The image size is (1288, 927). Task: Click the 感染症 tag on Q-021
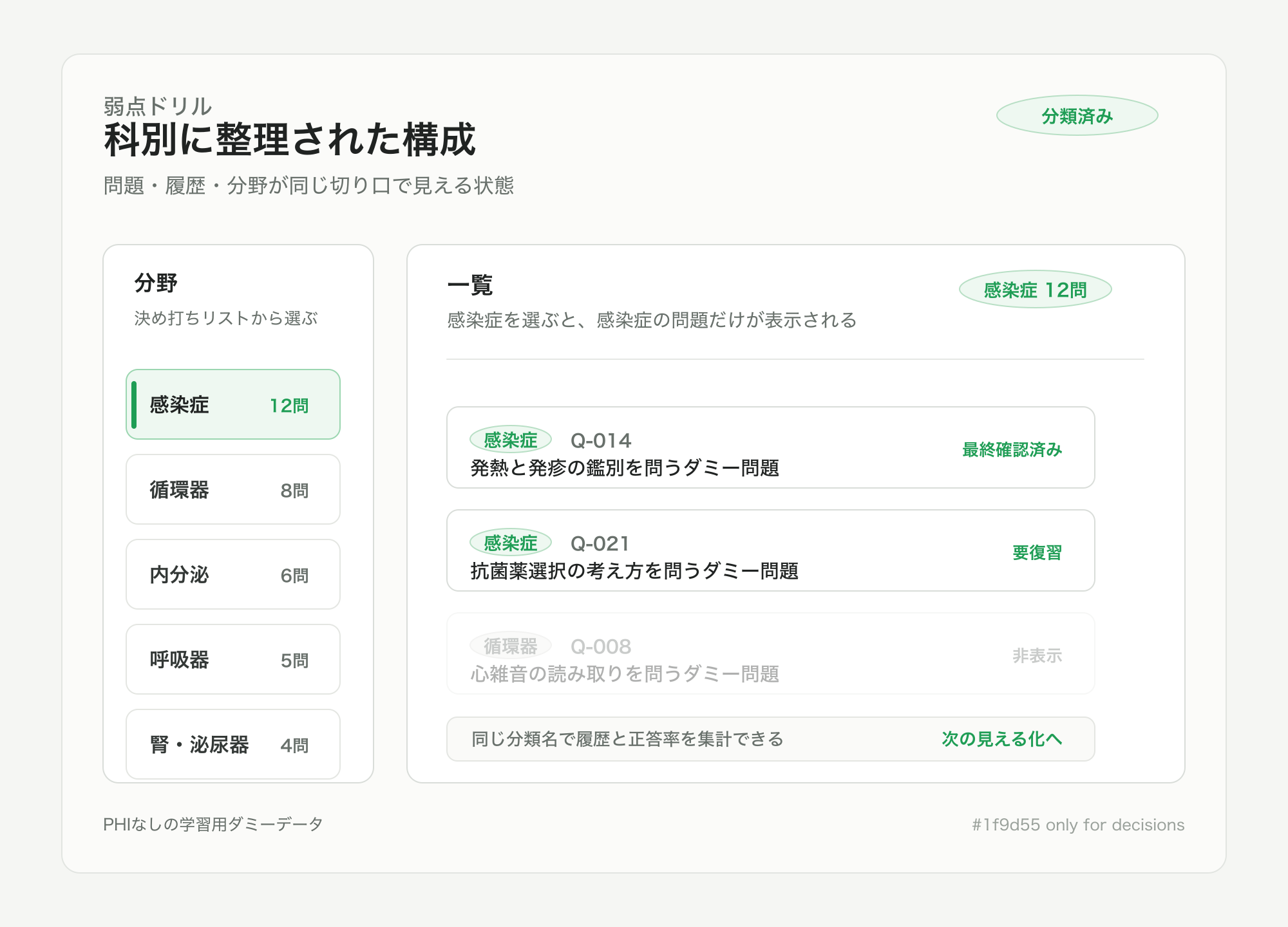click(x=511, y=543)
